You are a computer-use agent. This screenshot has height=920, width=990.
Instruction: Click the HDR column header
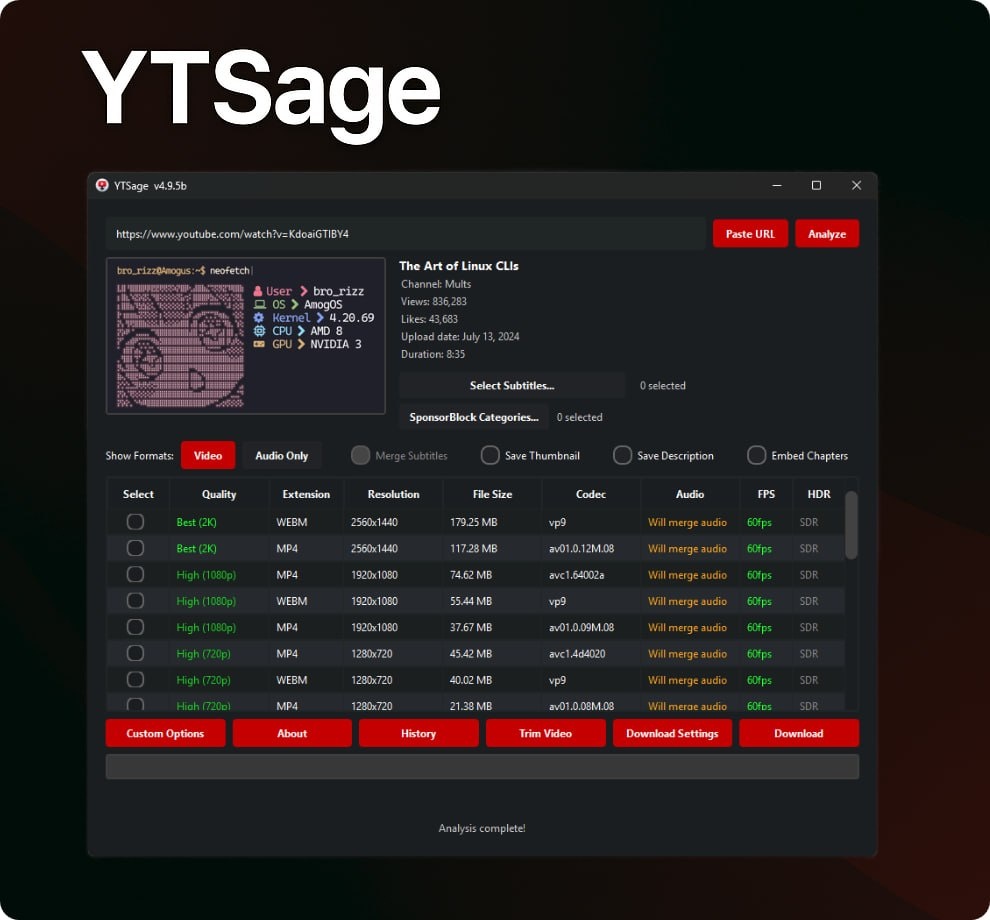pyautogui.click(x=819, y=494)
